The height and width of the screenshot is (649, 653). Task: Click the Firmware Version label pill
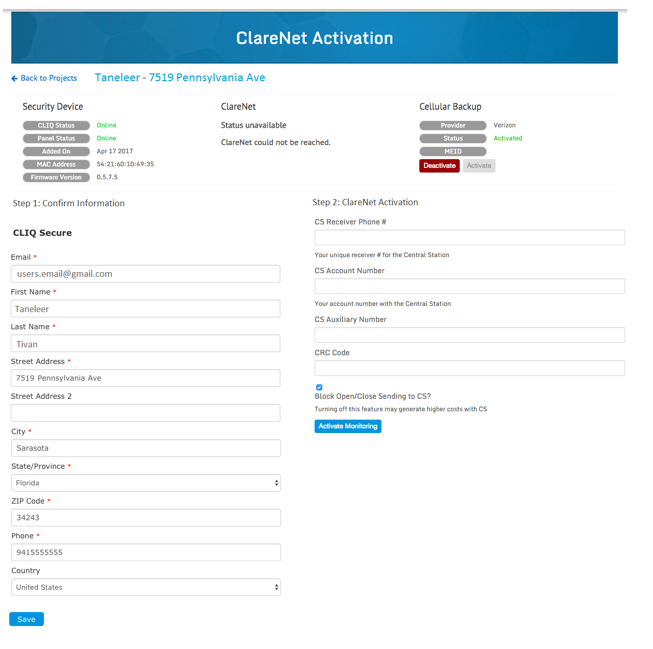pos(56,177)
